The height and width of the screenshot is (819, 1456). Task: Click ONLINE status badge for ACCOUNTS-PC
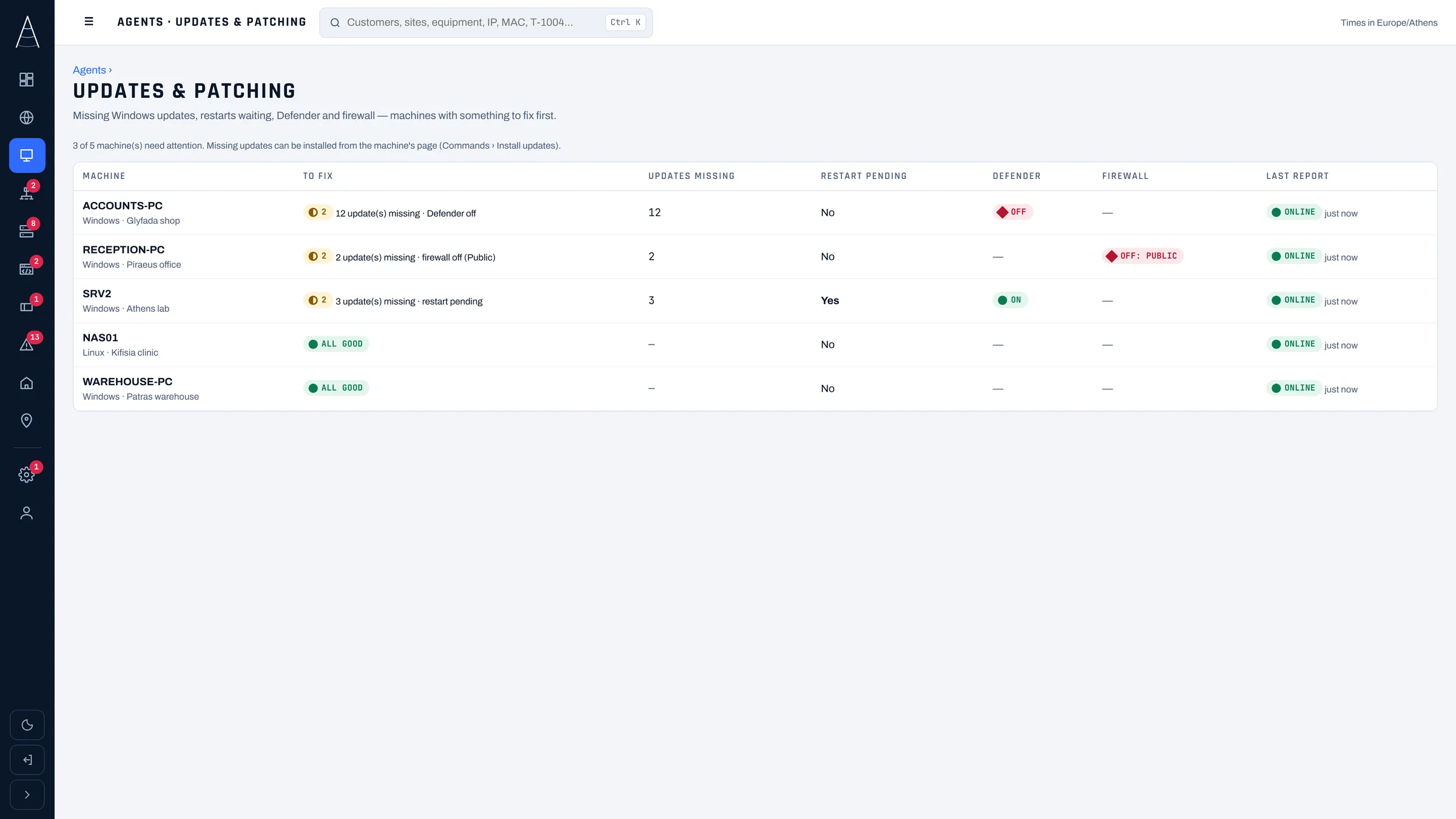[x=1293, y=212]
